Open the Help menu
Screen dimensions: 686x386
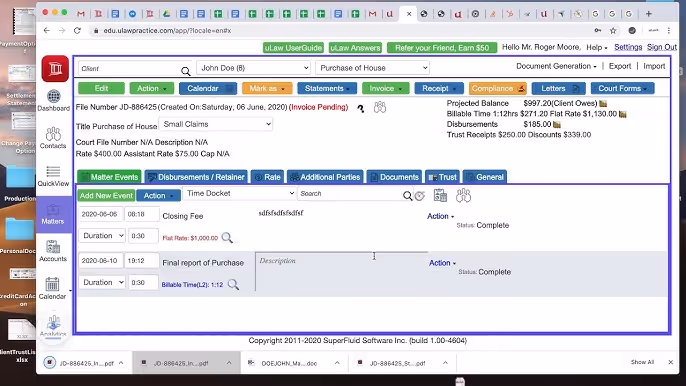[x=596, y=47]
